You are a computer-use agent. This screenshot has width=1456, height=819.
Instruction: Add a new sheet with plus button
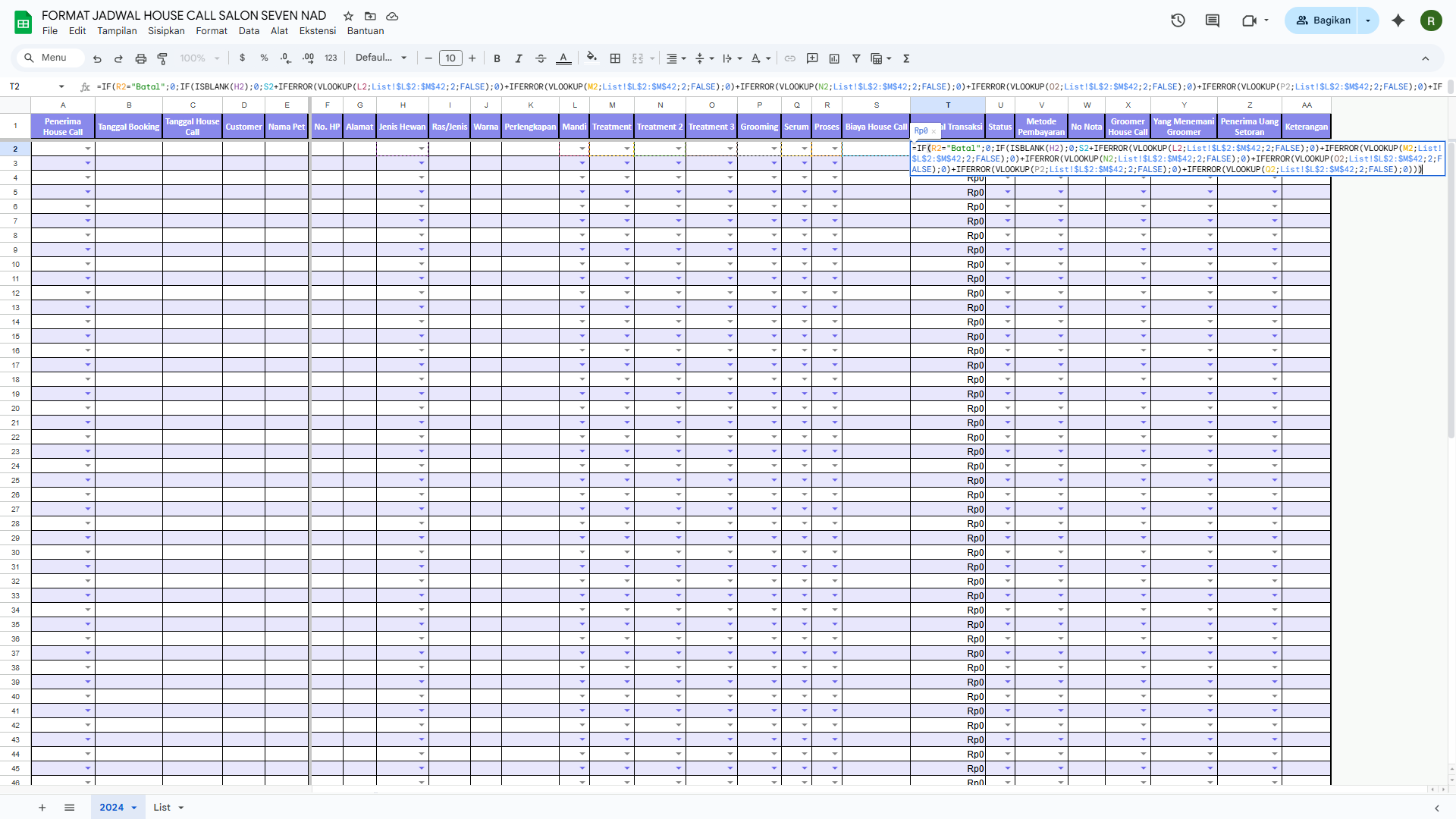click(x=42, y=808)
